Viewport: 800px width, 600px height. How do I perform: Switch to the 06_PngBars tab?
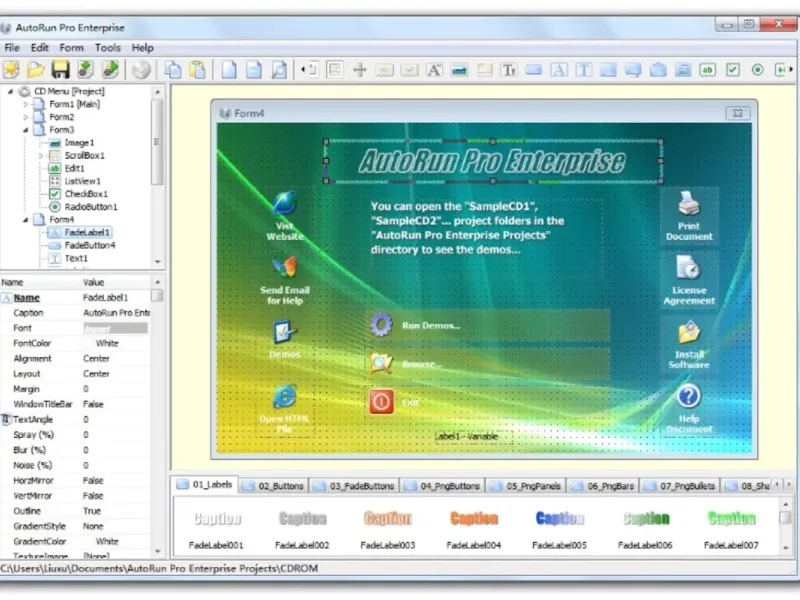click(604, 486)
